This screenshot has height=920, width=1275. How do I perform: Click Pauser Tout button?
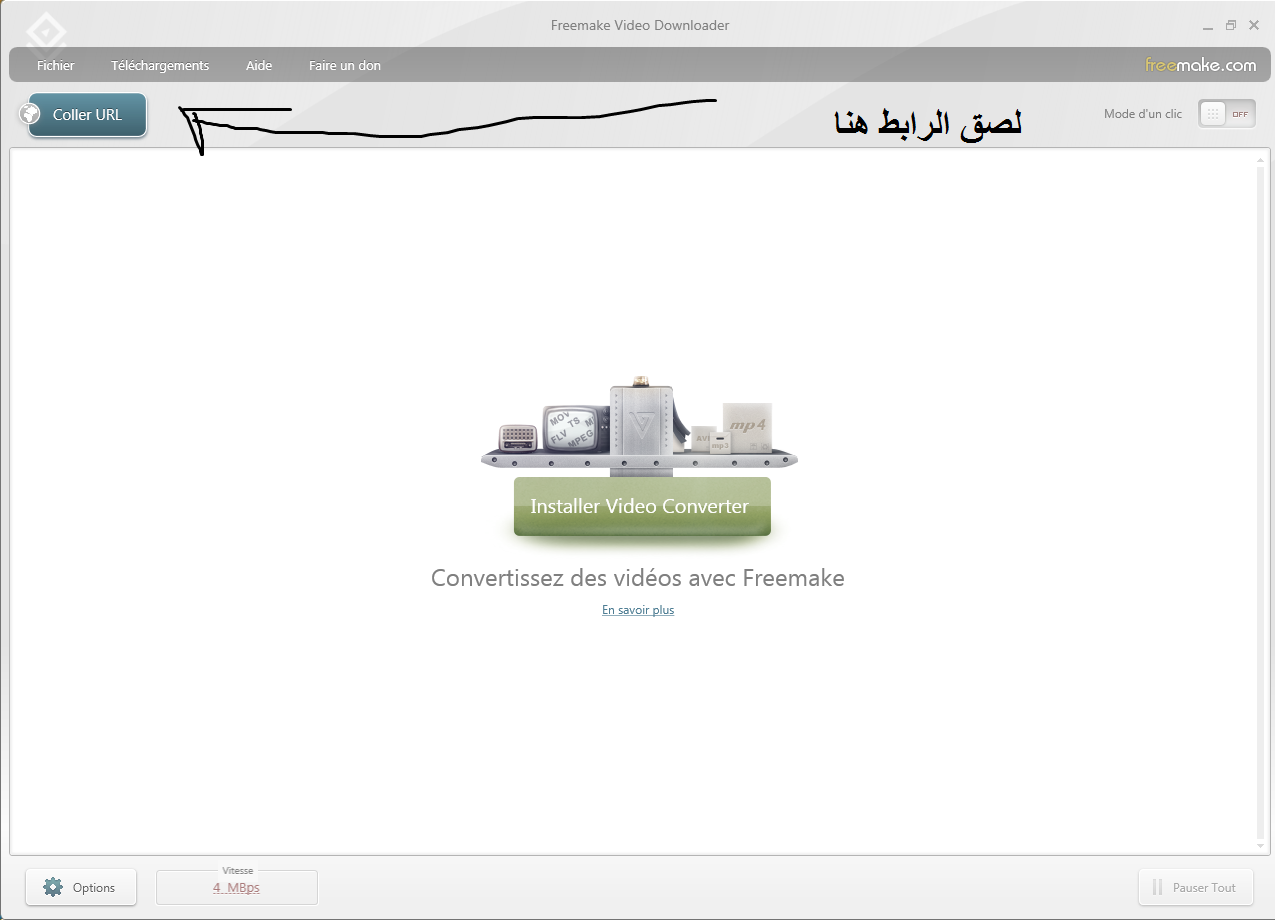[x=1195, y=887]
